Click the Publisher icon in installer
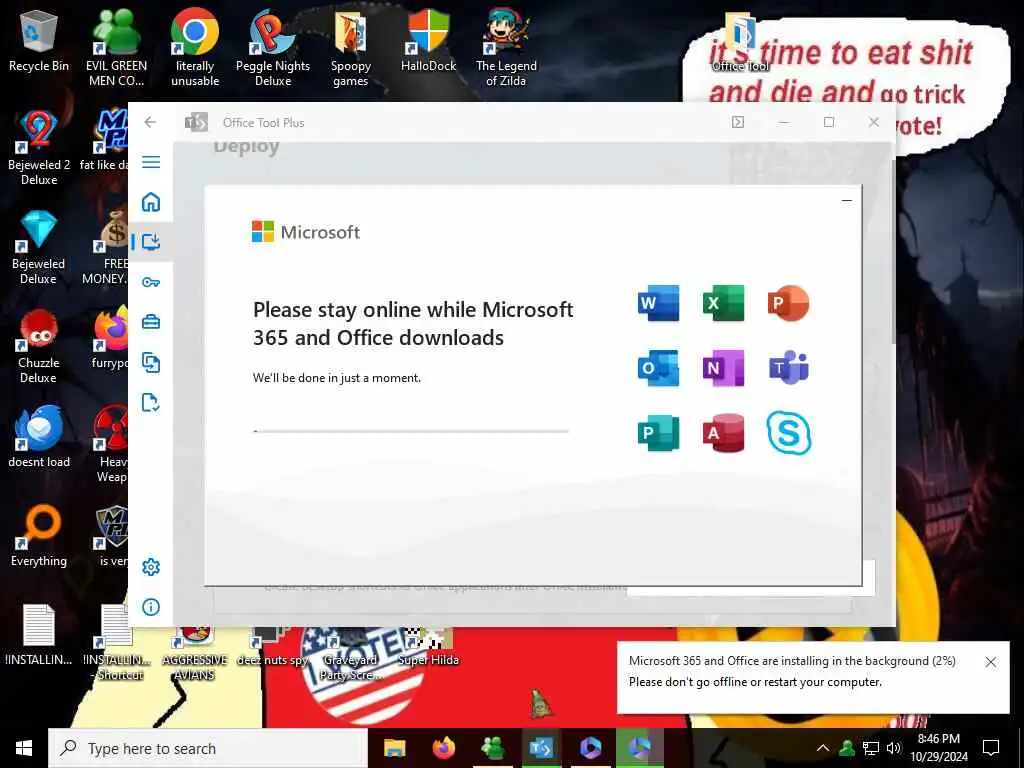The image size is (1024, 768). tap(658, 432)
